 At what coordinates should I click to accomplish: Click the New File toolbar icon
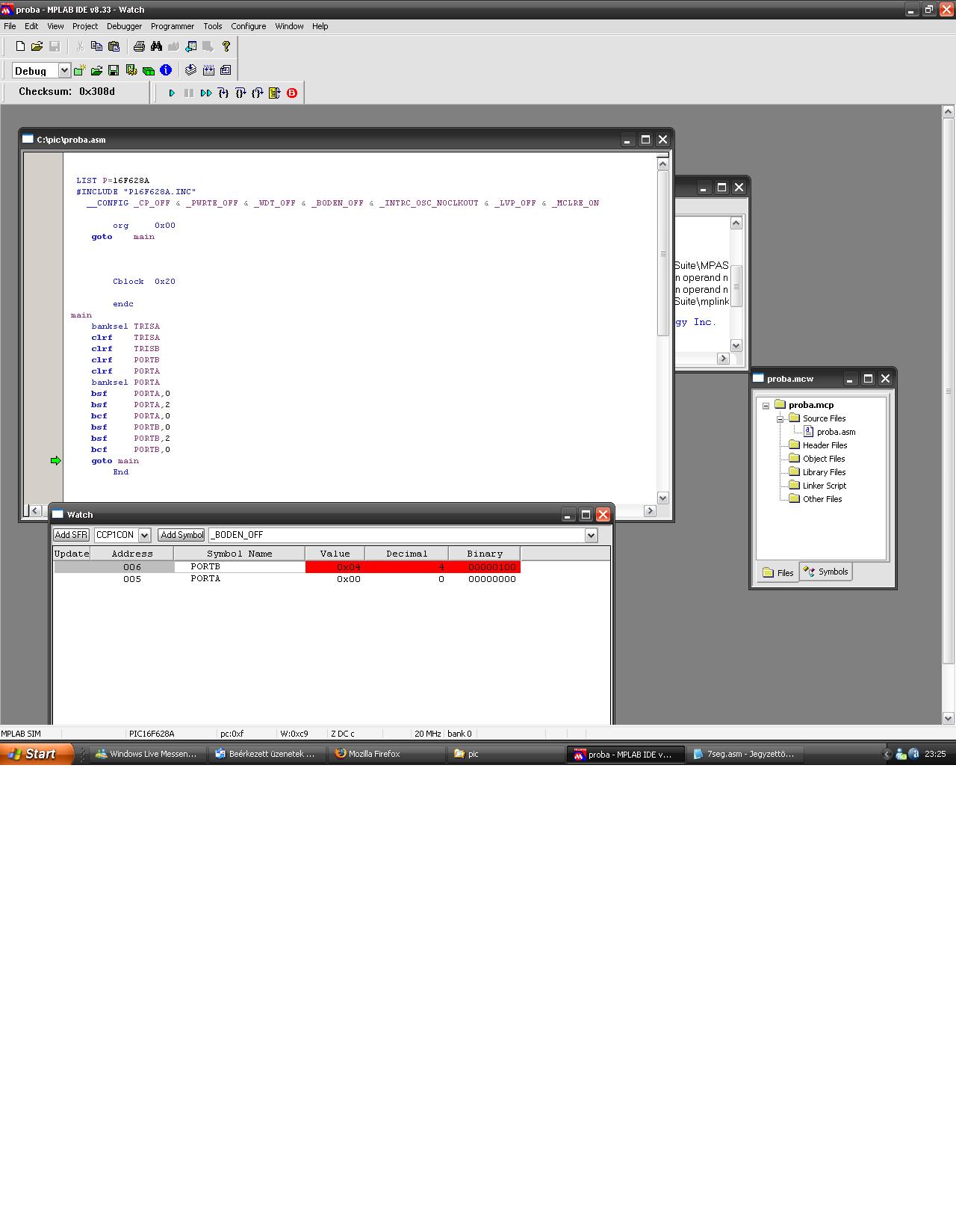20,46
